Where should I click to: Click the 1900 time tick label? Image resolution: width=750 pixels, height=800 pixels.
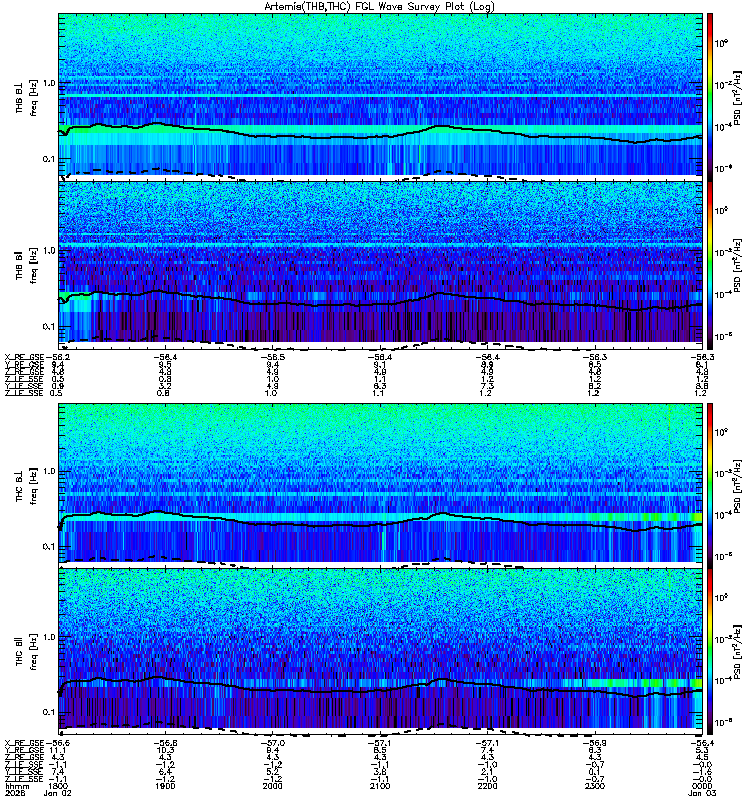tap(165, 786)
